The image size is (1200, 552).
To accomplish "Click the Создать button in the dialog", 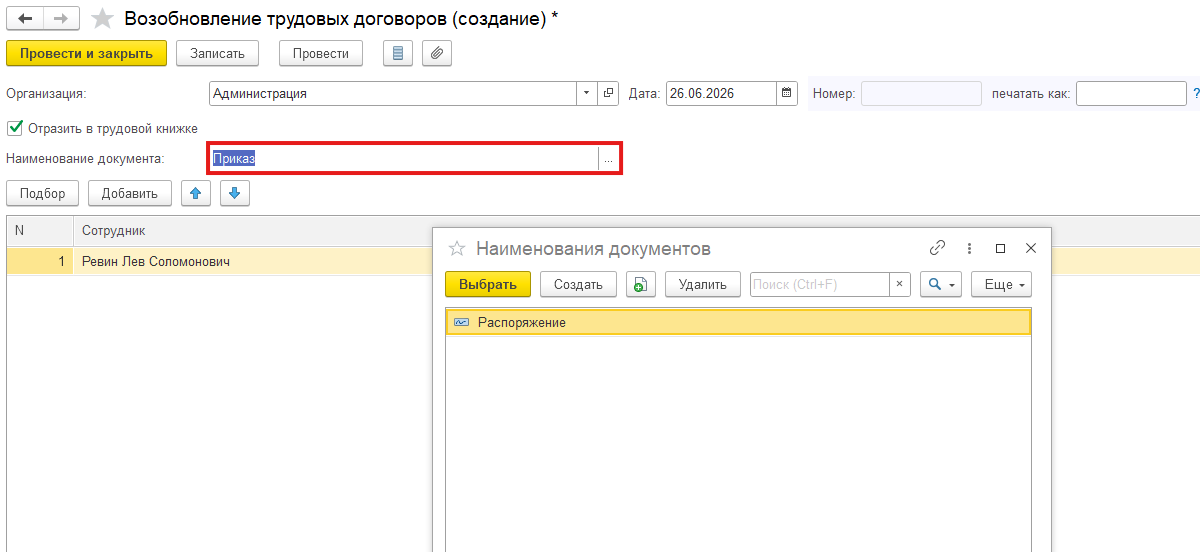I will 578,284.
